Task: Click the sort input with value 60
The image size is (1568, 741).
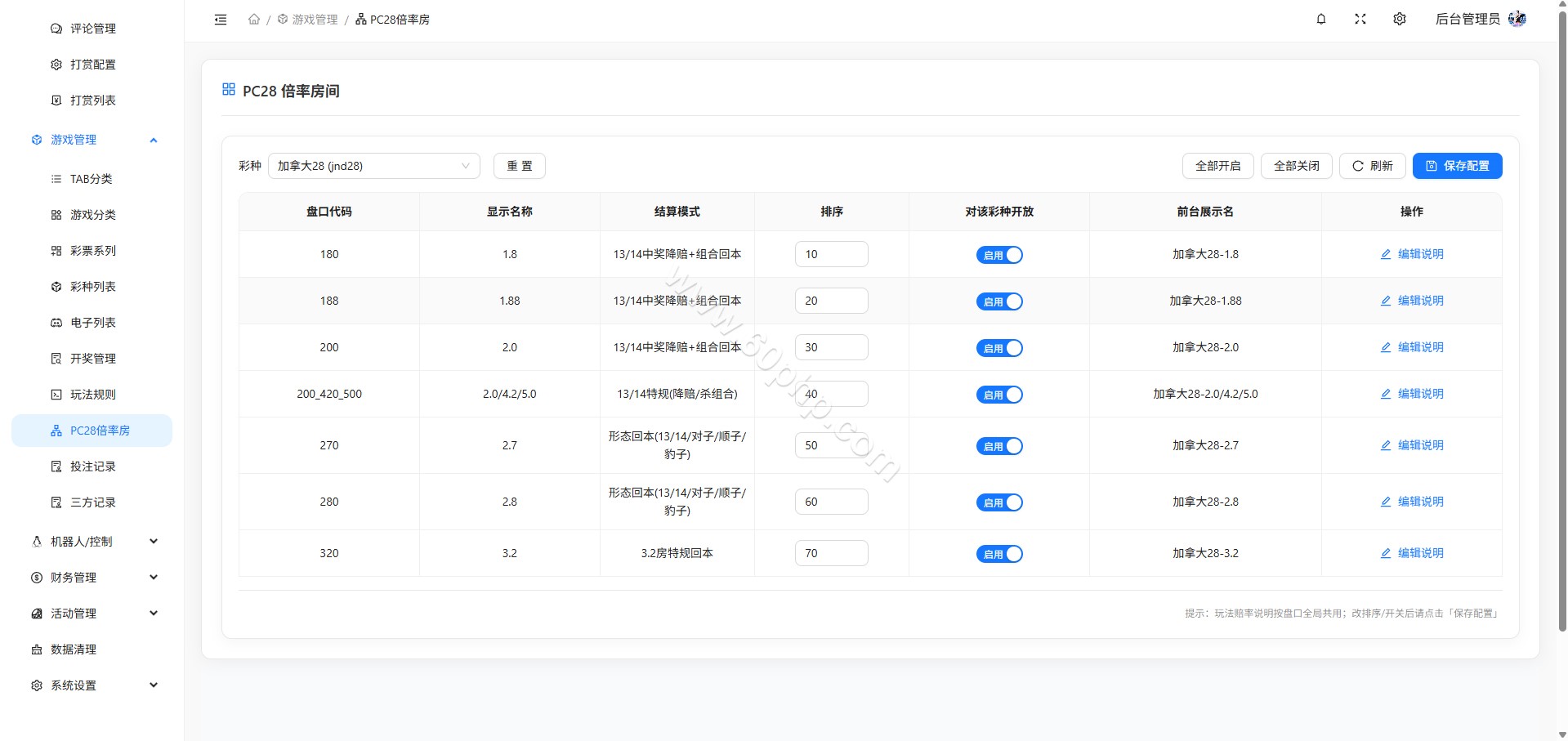Action: tap(832, 502)
